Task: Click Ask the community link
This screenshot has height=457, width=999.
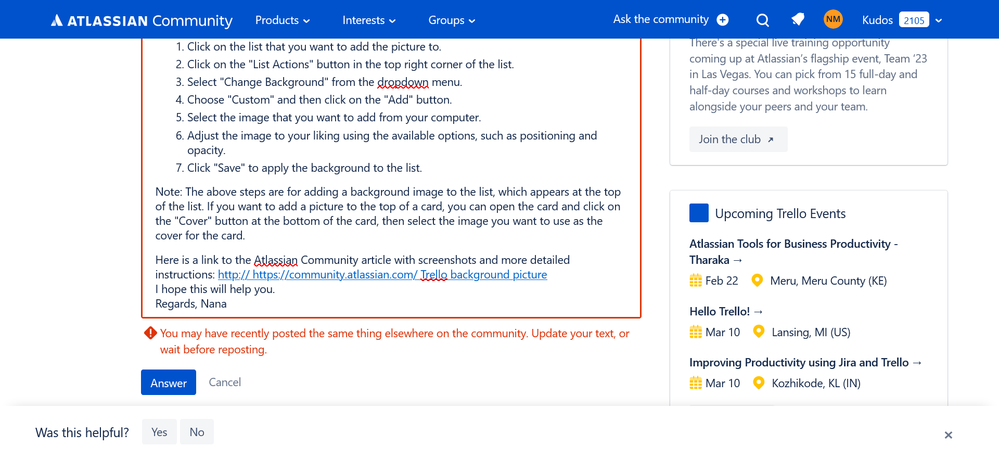Action: (661, 20)
